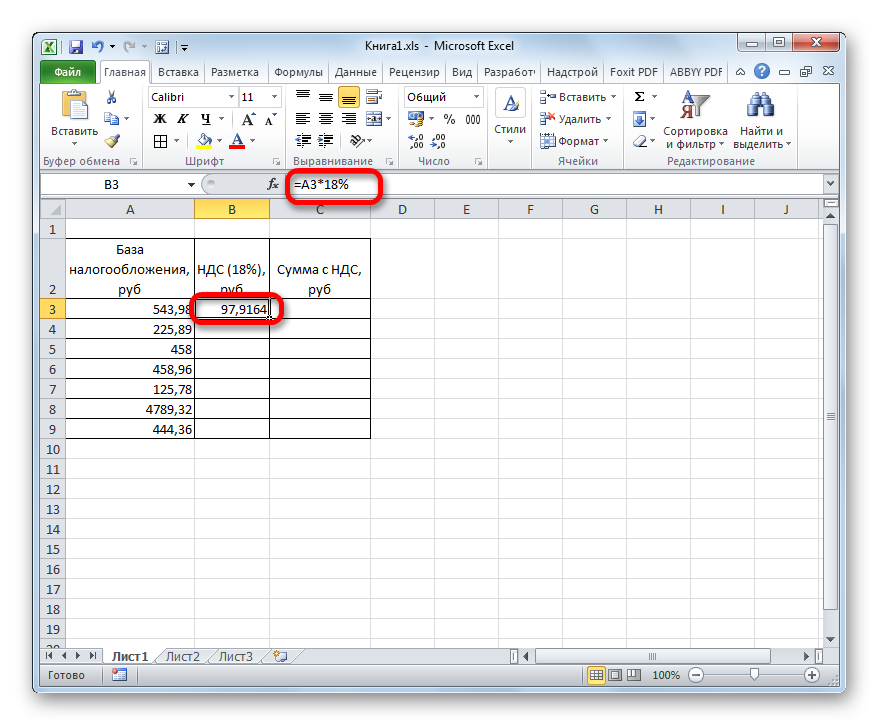This screenshot has width=879, height=726.
Task: Copy the selection to the clipboard
Action: tap(112, 119)
